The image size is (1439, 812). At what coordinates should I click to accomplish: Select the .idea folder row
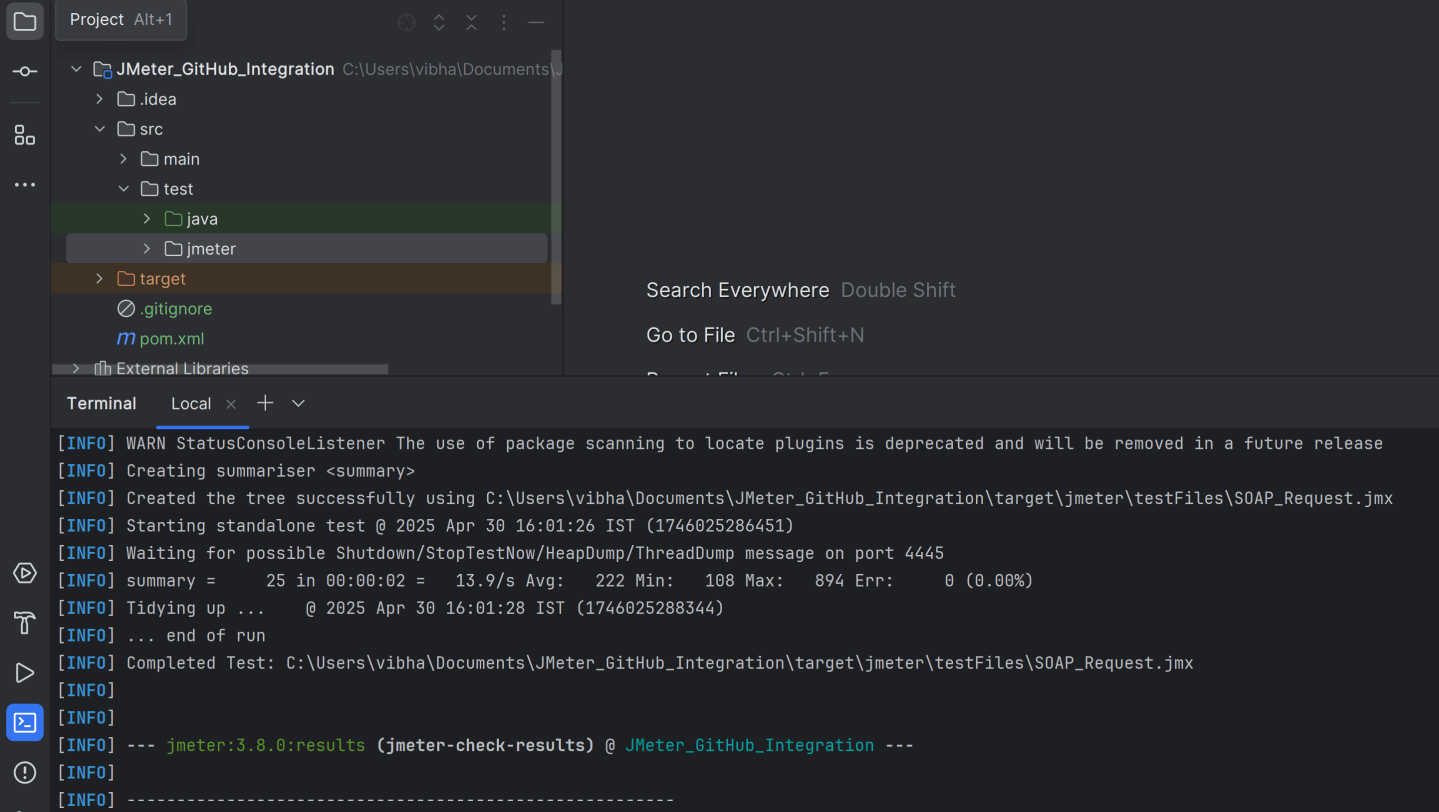[x=306, y=99]
